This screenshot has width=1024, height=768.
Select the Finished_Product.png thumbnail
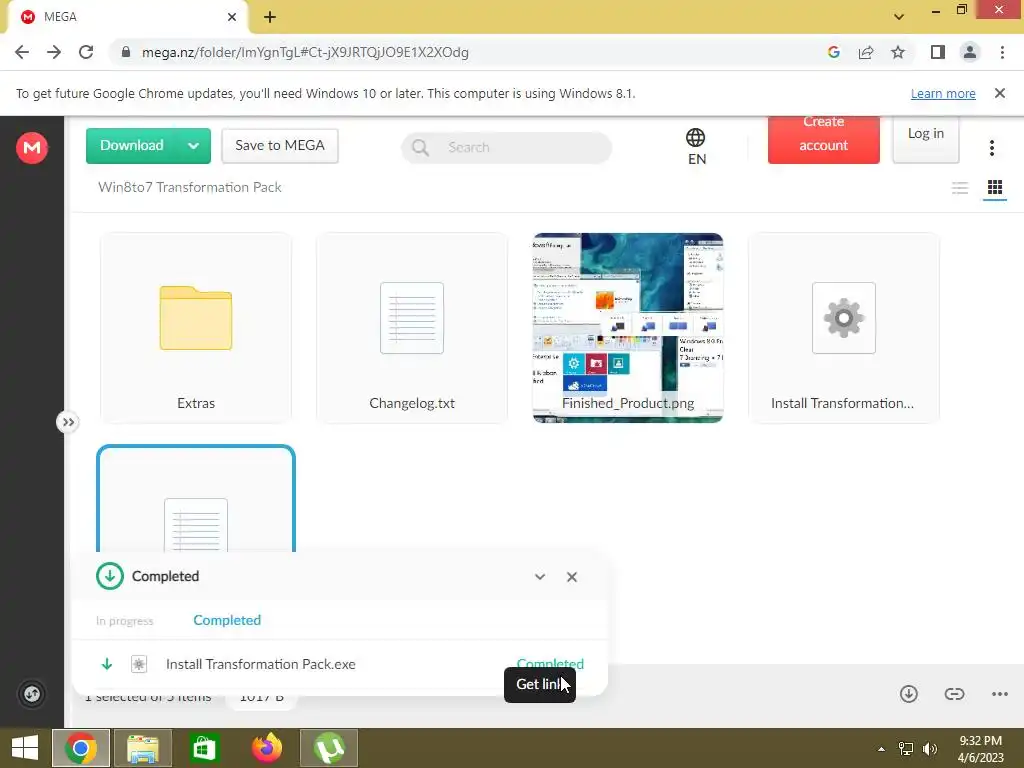pos(628,328)
